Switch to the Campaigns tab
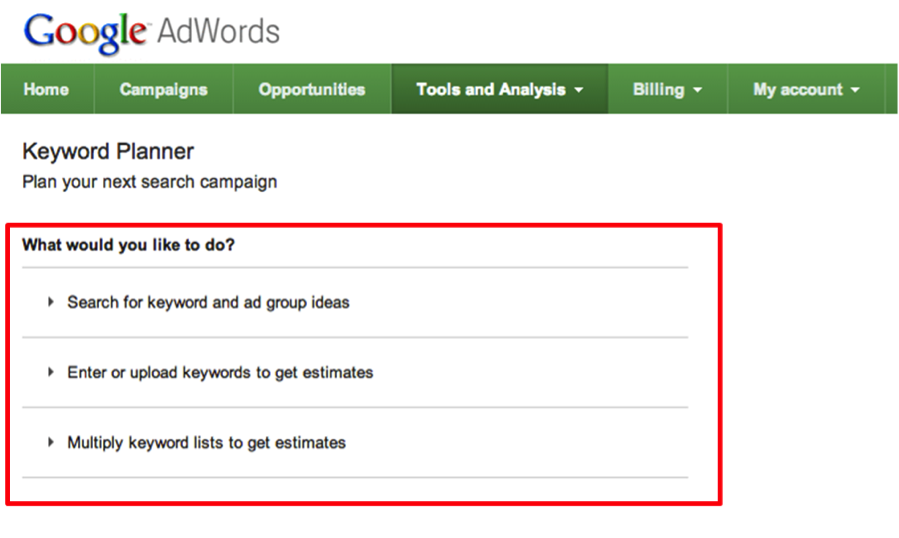The height and width of the screenshot is (538, 899). [x=163, y=89]
